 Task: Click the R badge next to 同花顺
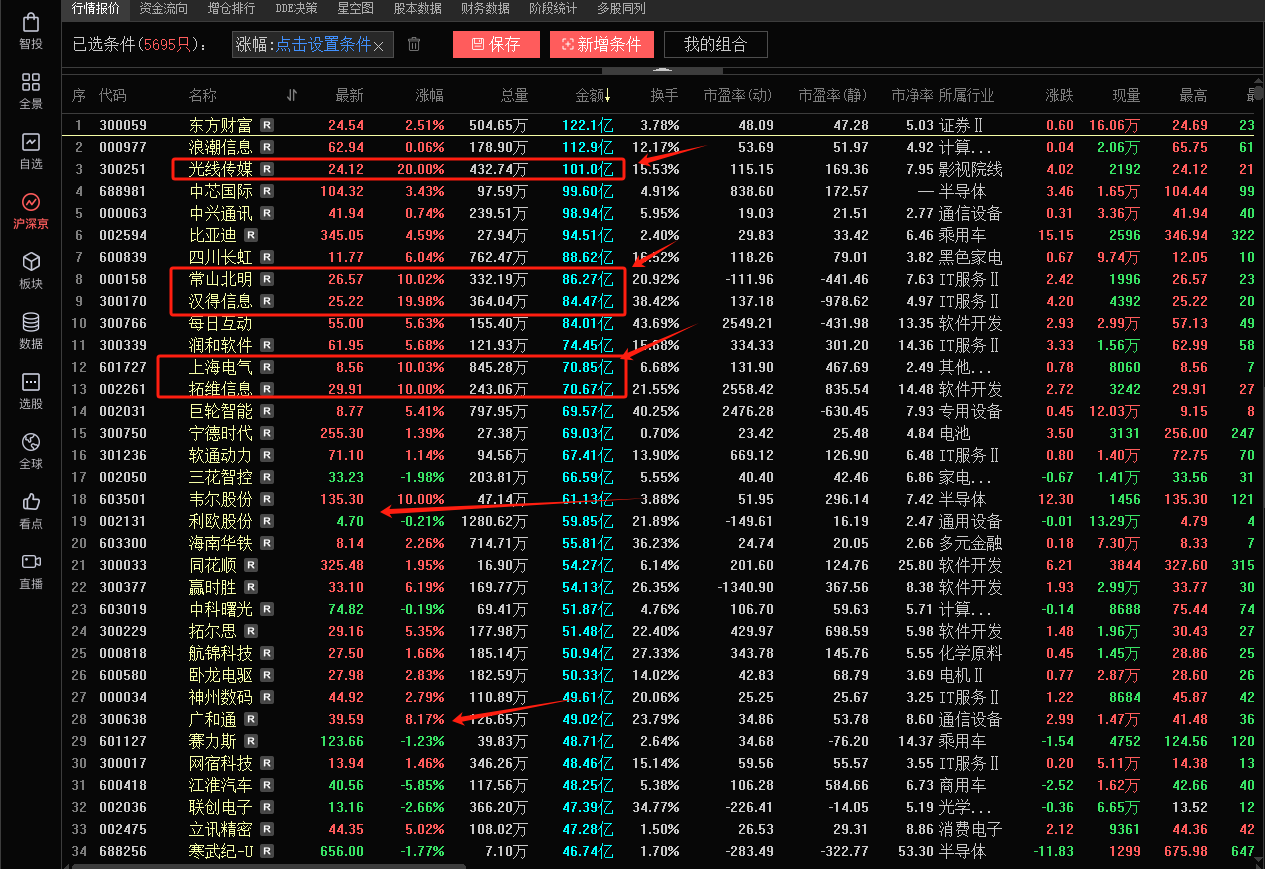point(251,565)
